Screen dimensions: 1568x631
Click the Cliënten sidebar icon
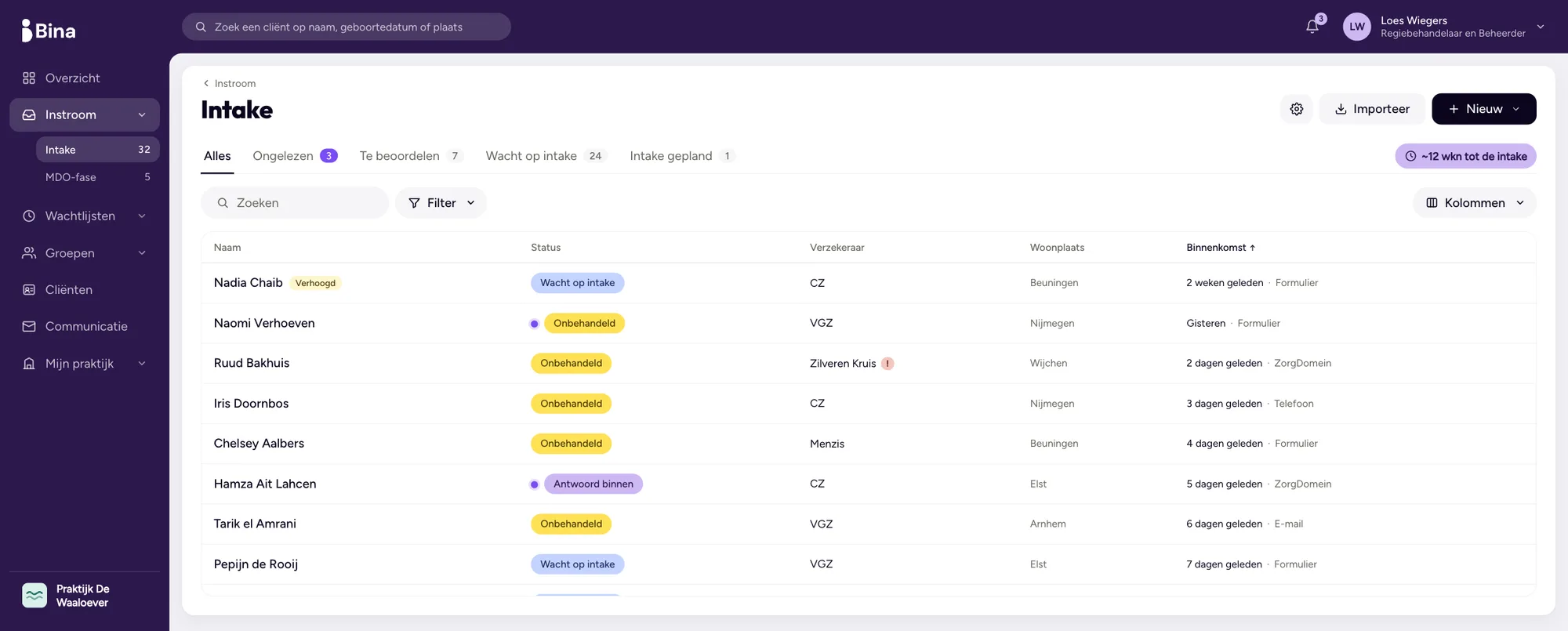[x=29, y=290]
